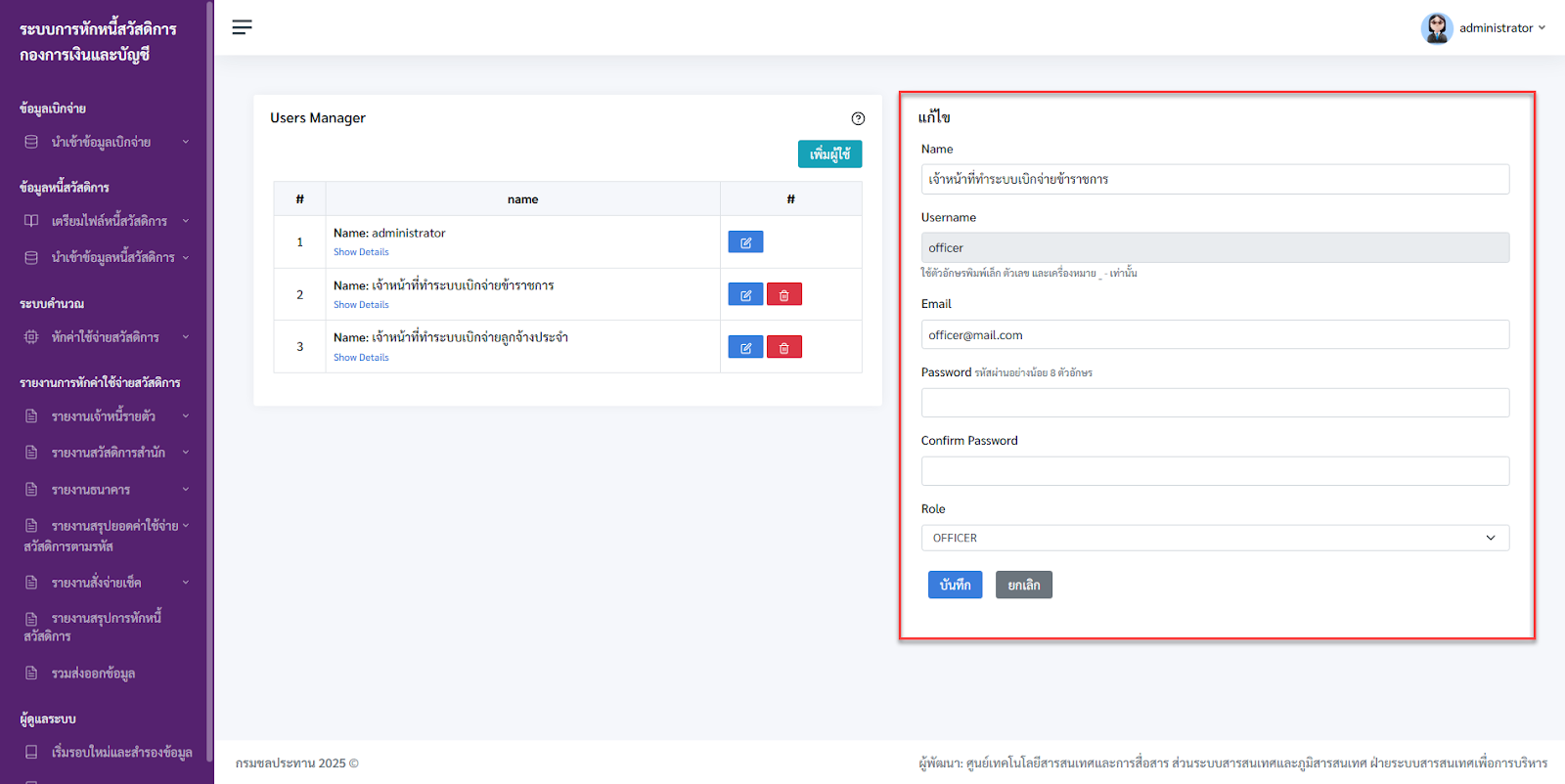Click the document icon beside รายงานสรุปการหักหนี้สวัสดิการ

point(31,619)
